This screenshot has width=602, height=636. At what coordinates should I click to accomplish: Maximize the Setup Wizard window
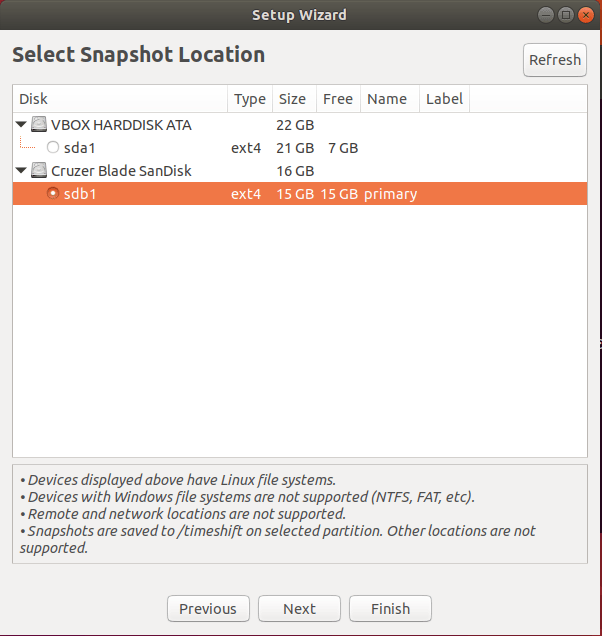tap(567, 14)
